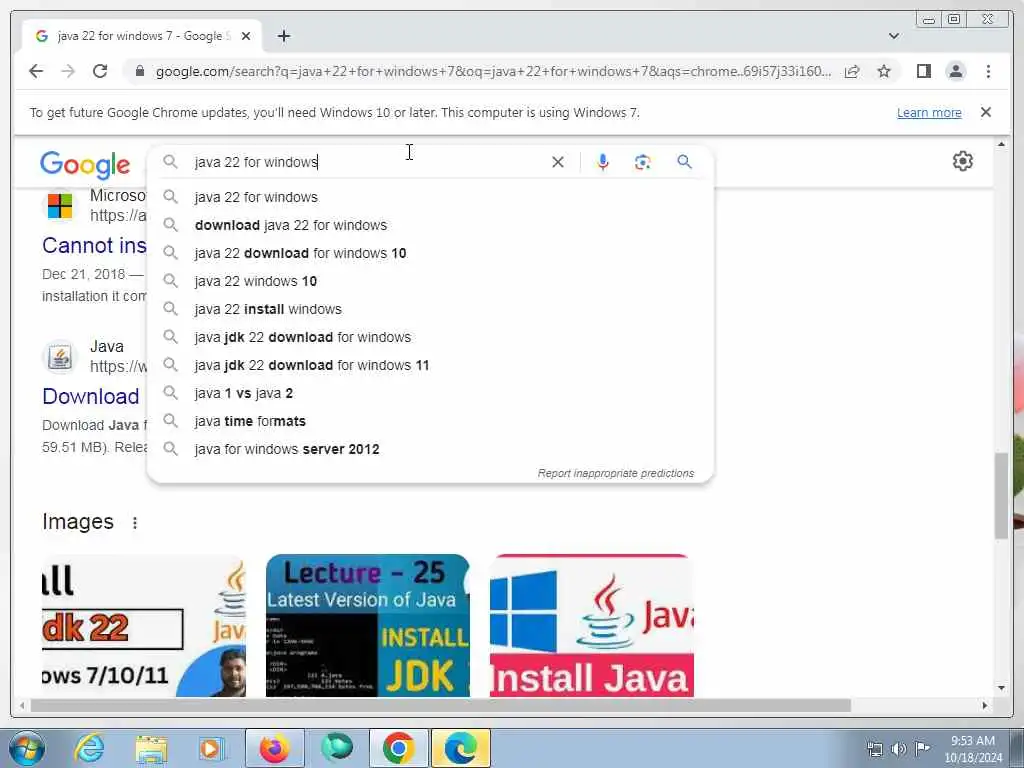Open the 'Install Java' image thumbnail
Image resolution: width=1024 pixels, height=768 pixels.
pyautogui.click(x=592, y=626)
